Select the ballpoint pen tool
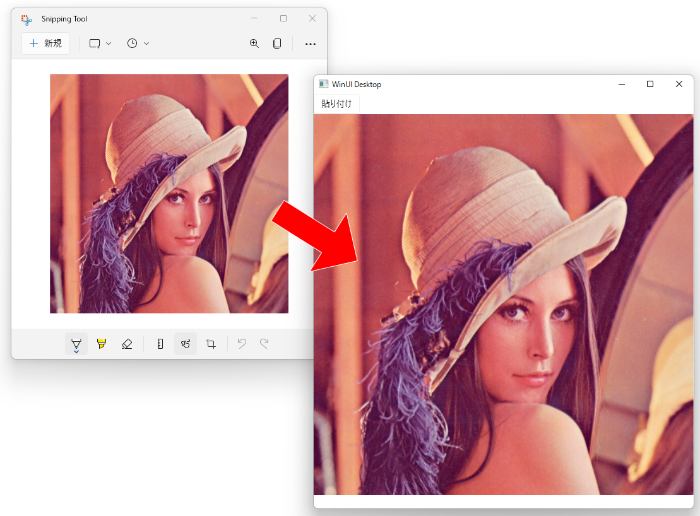This screenshot has height=516, width=700. tap(76, 344)
